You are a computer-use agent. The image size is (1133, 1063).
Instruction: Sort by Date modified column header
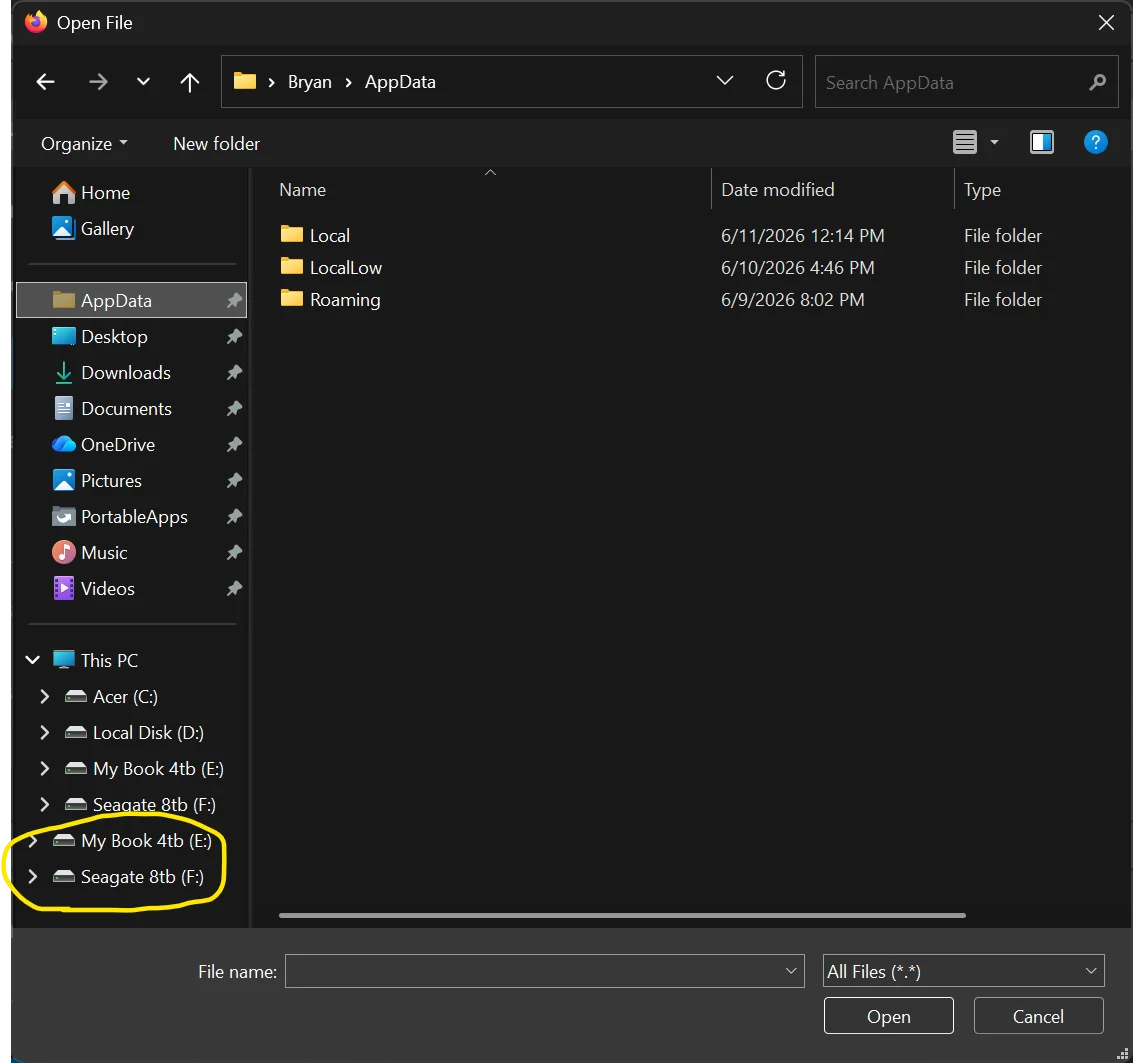pos(777,190)
